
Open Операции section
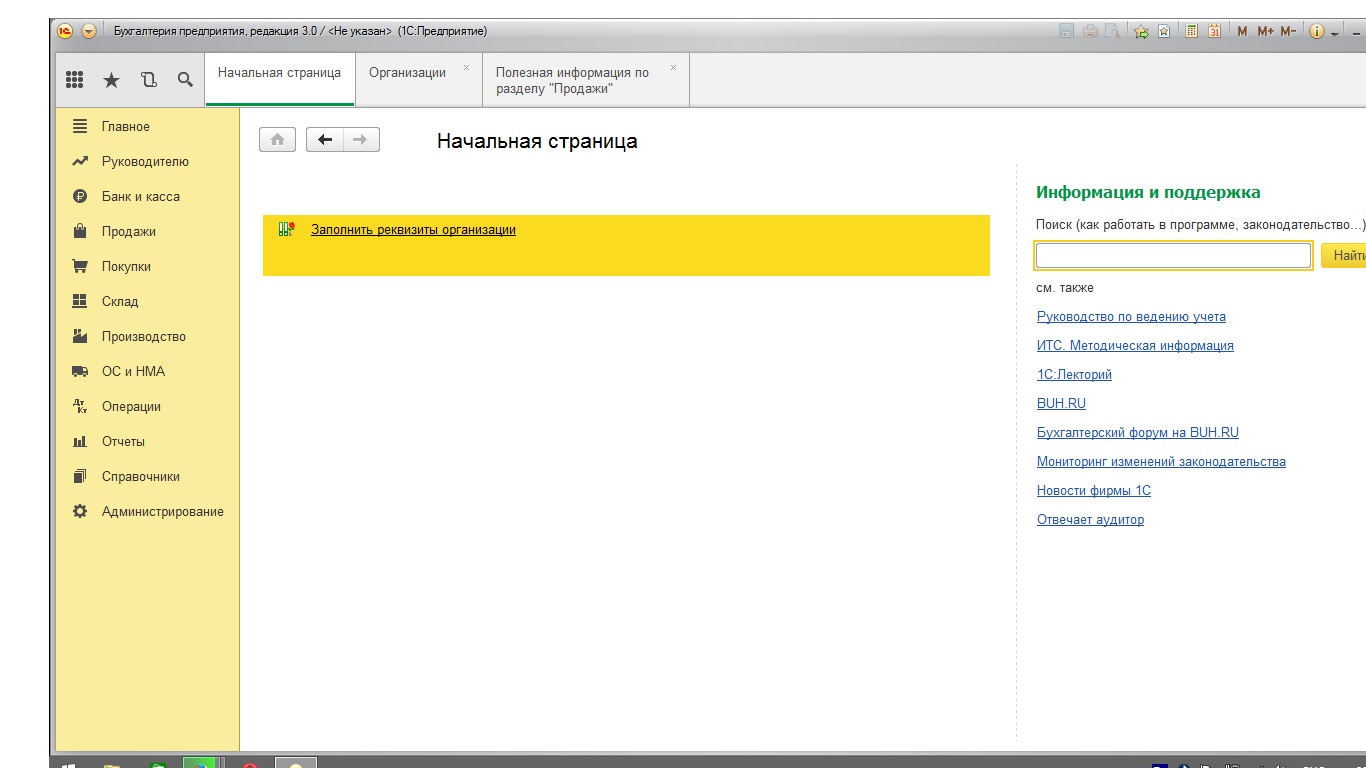tap(148, 407)
